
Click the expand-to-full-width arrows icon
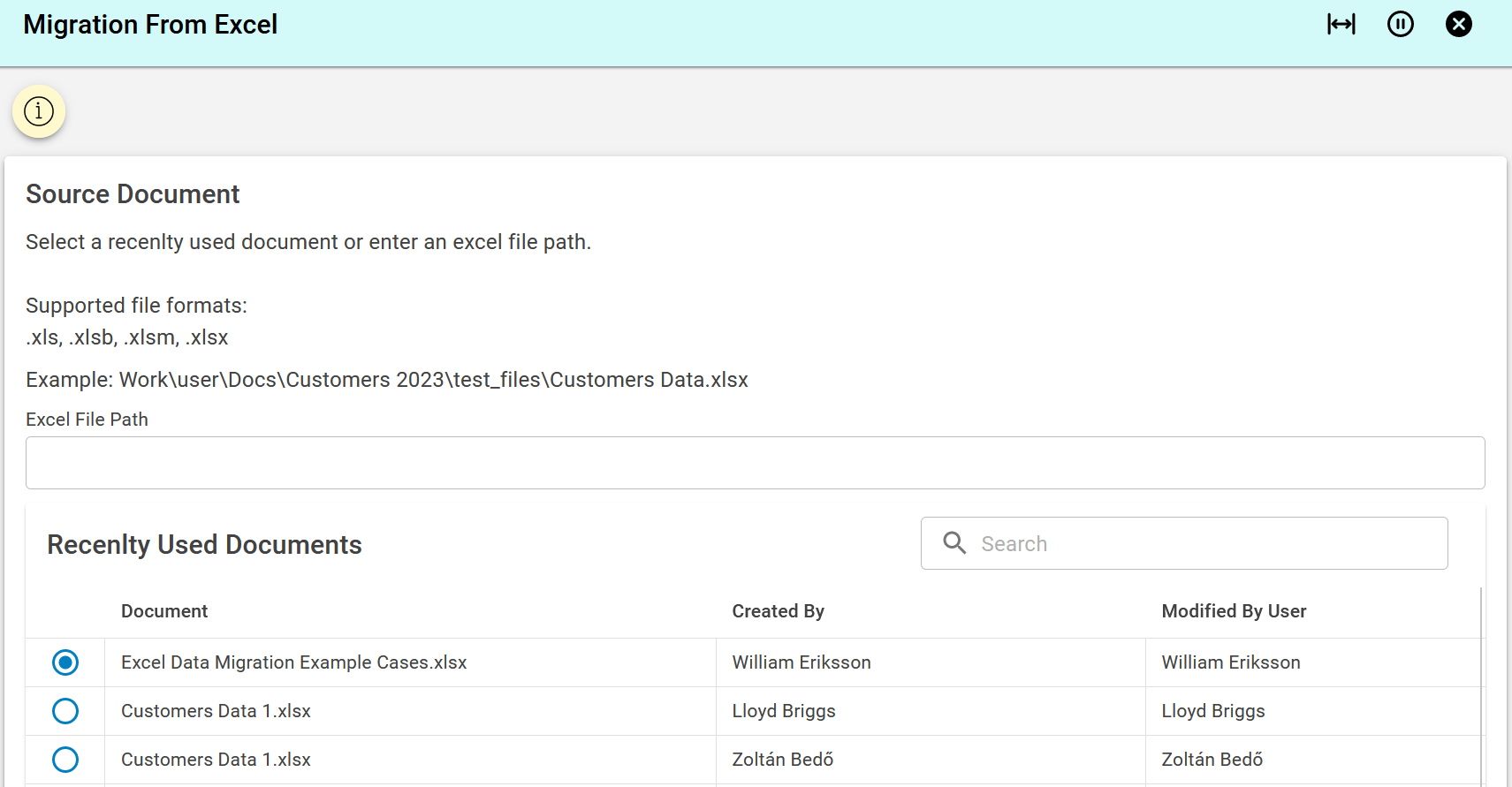(1341, 25)
